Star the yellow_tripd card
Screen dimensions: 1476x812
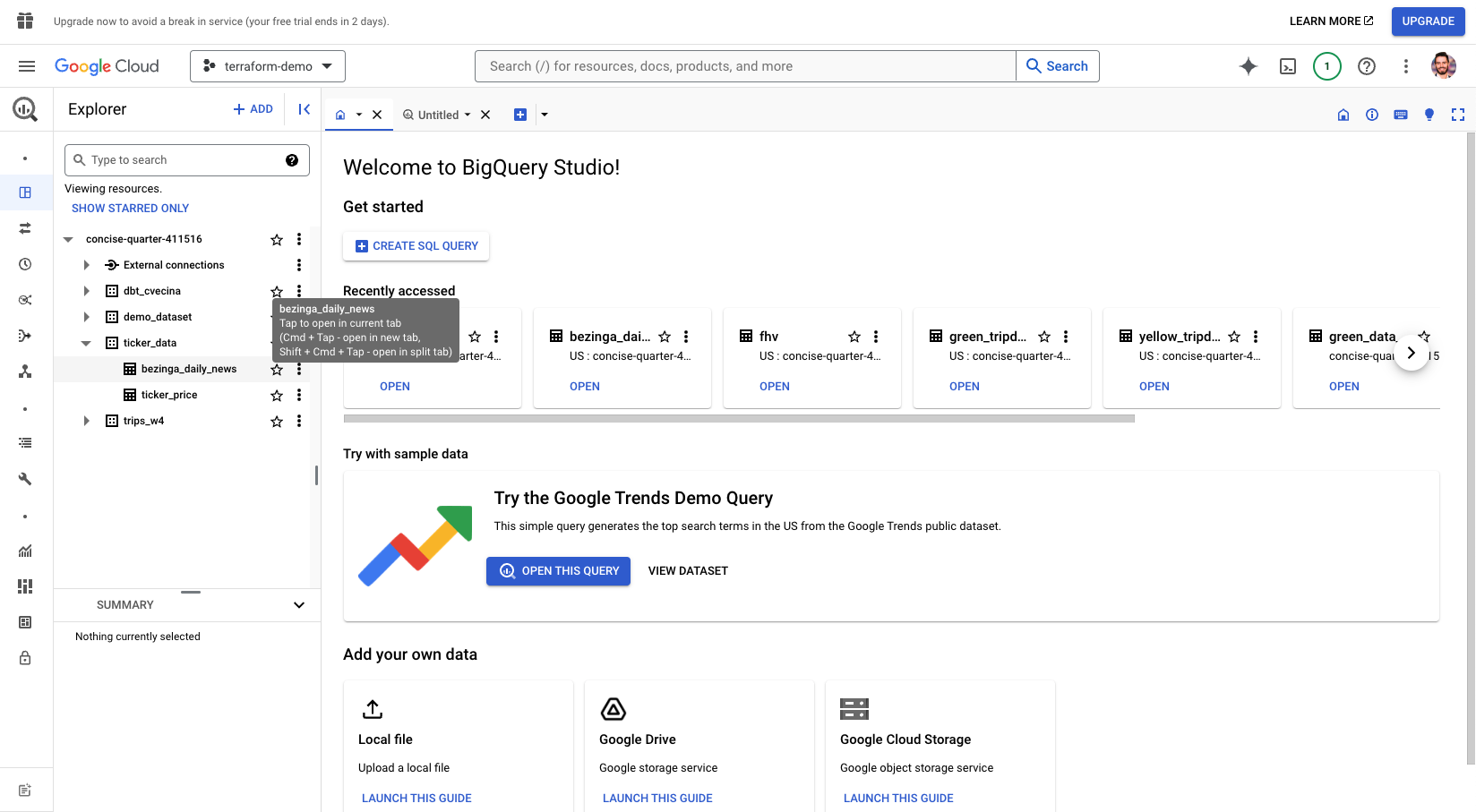pyautogui.click(x=1234, y=337)
